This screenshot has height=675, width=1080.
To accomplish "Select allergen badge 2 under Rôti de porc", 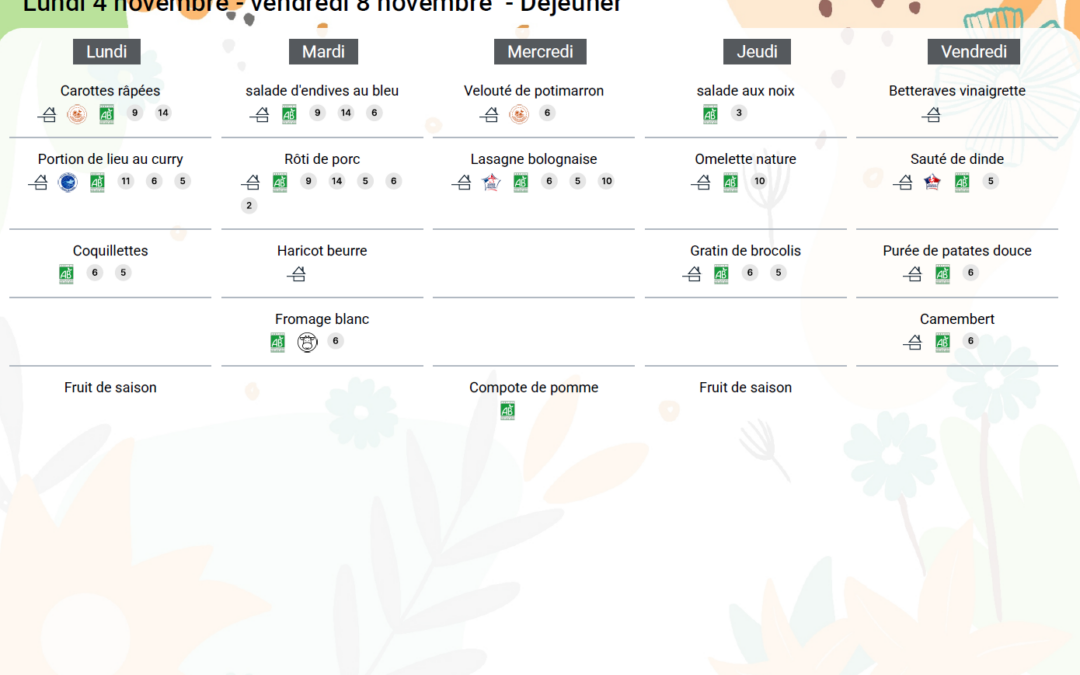I will [x=249, y=205].
